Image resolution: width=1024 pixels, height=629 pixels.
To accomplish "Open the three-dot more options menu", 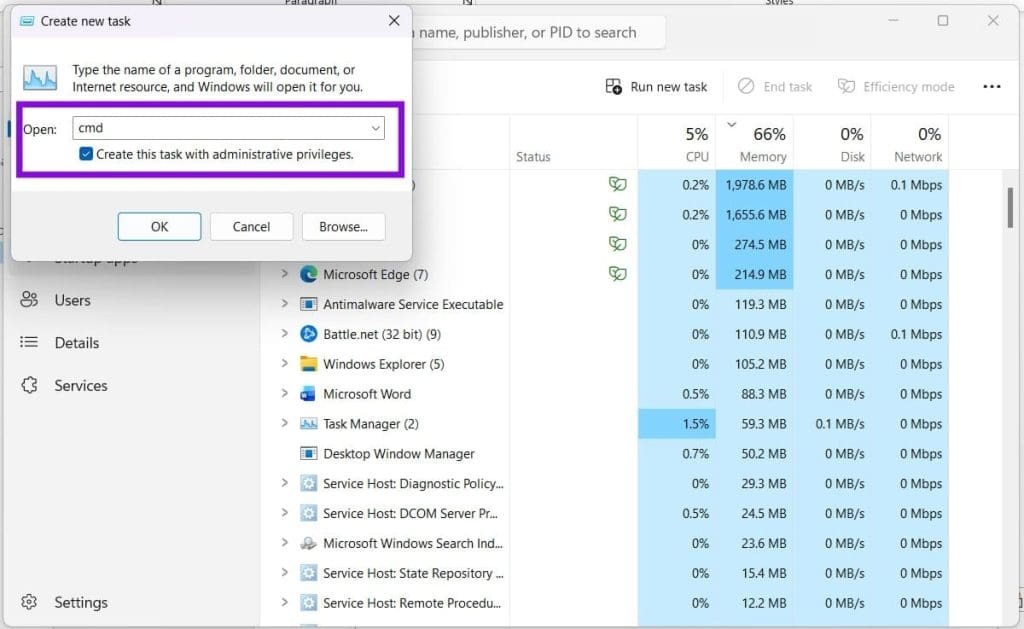I will click(x=991, y=86).
